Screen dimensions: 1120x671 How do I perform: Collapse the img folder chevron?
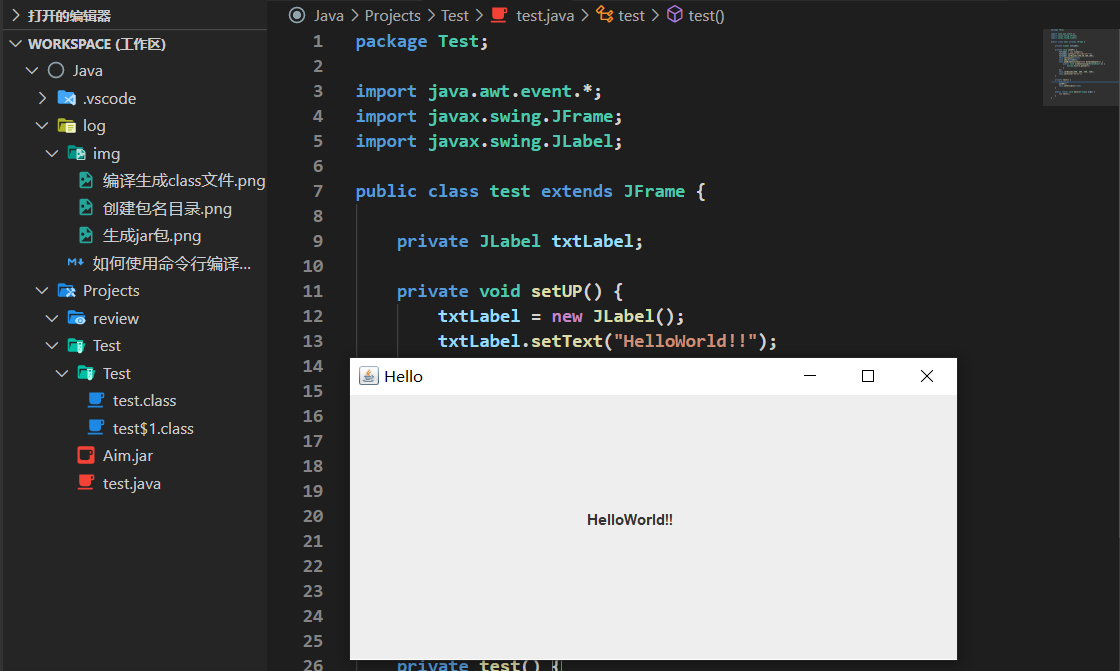click(x=52, y=153)
